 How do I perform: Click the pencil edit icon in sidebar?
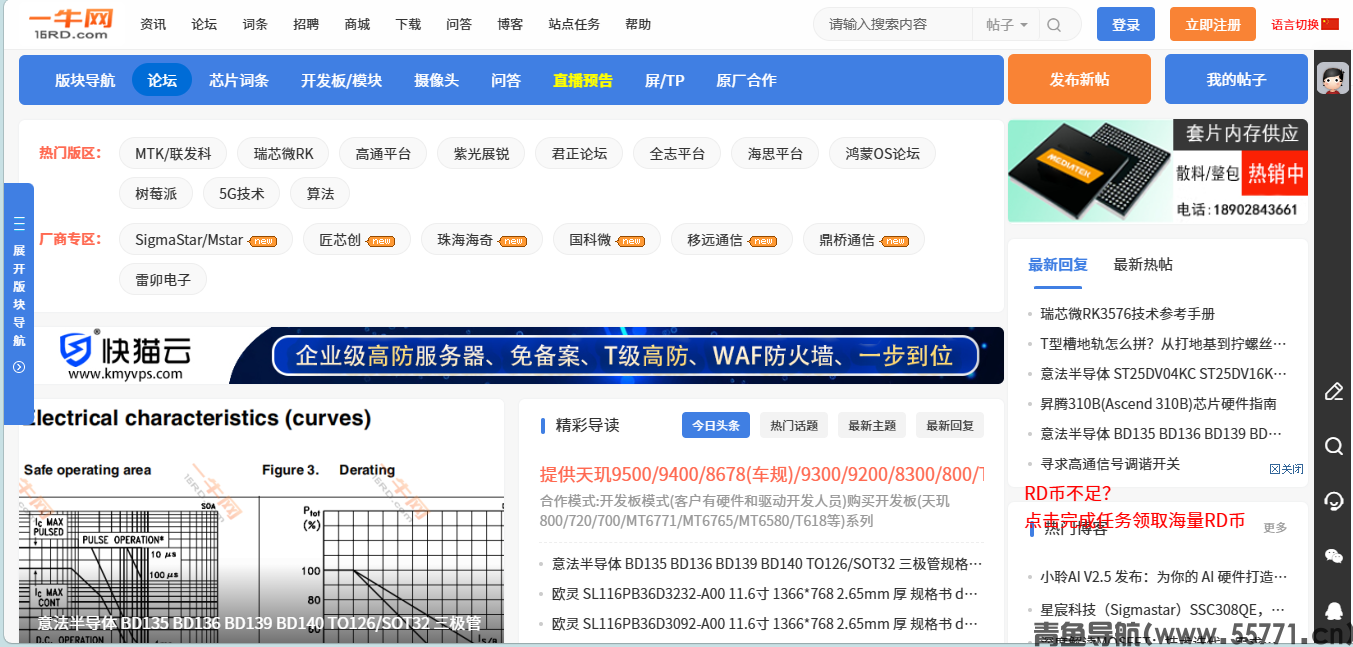tap(1333, 391)
